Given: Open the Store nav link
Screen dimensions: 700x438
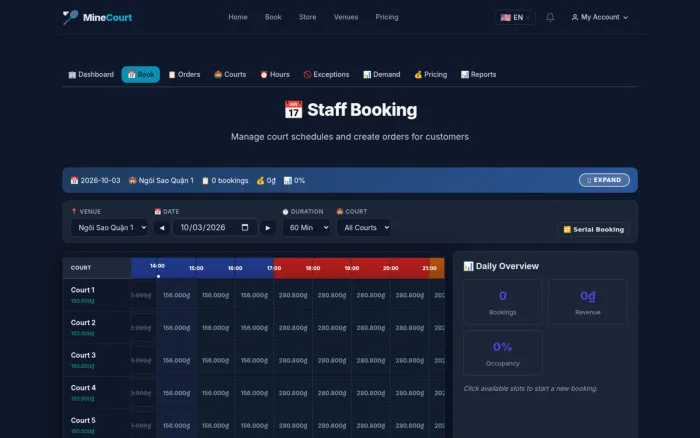Looking at the screenshot, I should point(308,17).
